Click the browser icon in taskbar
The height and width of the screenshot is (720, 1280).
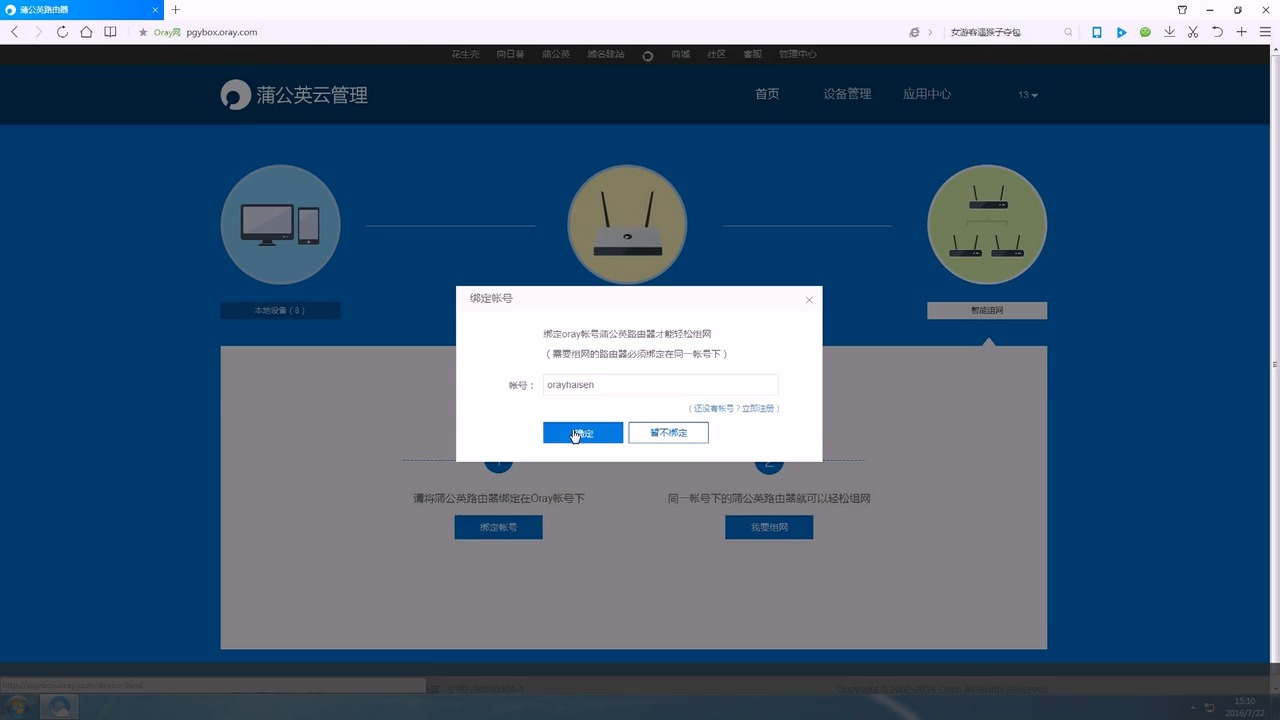click(59, 707)
